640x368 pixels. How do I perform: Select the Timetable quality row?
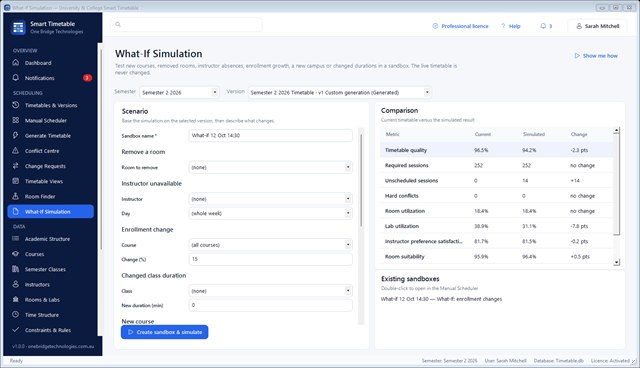point(496,150)
